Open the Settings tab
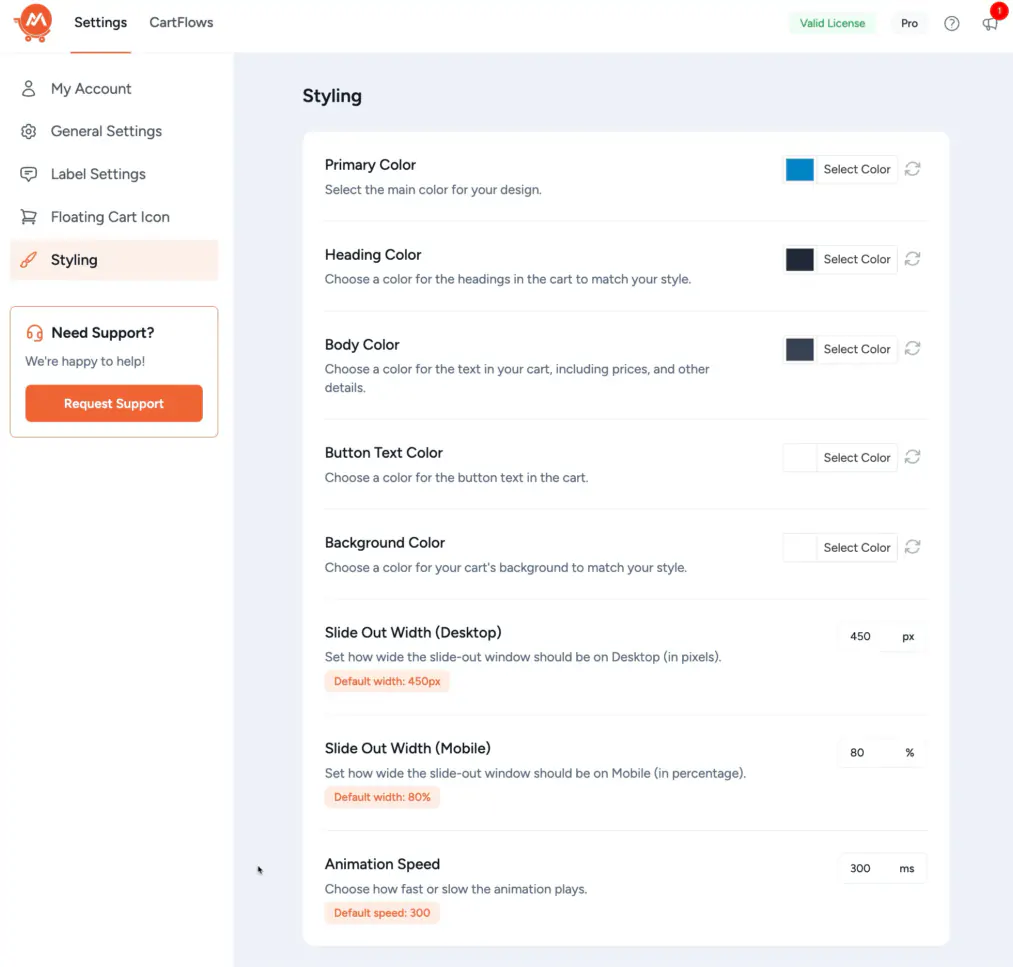 tap(100, 22)
